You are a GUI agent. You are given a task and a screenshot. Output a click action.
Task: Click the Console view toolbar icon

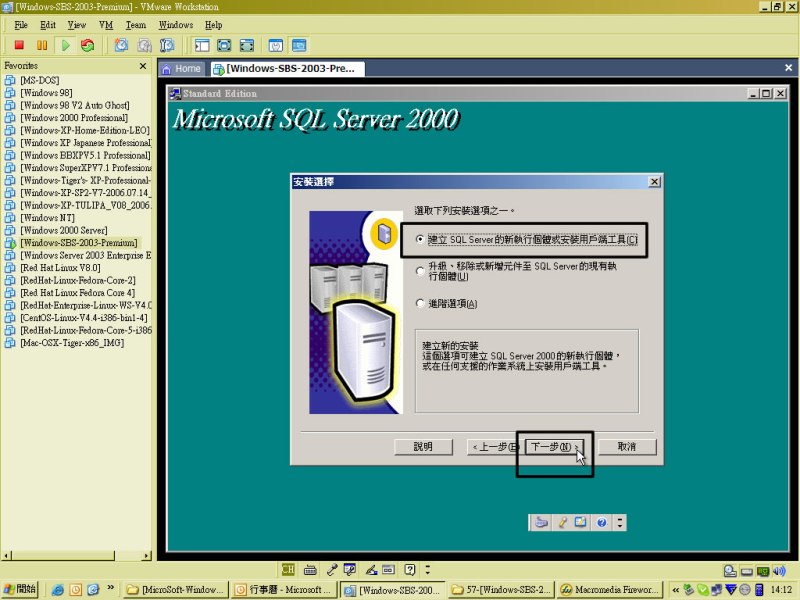pos(299,45)
